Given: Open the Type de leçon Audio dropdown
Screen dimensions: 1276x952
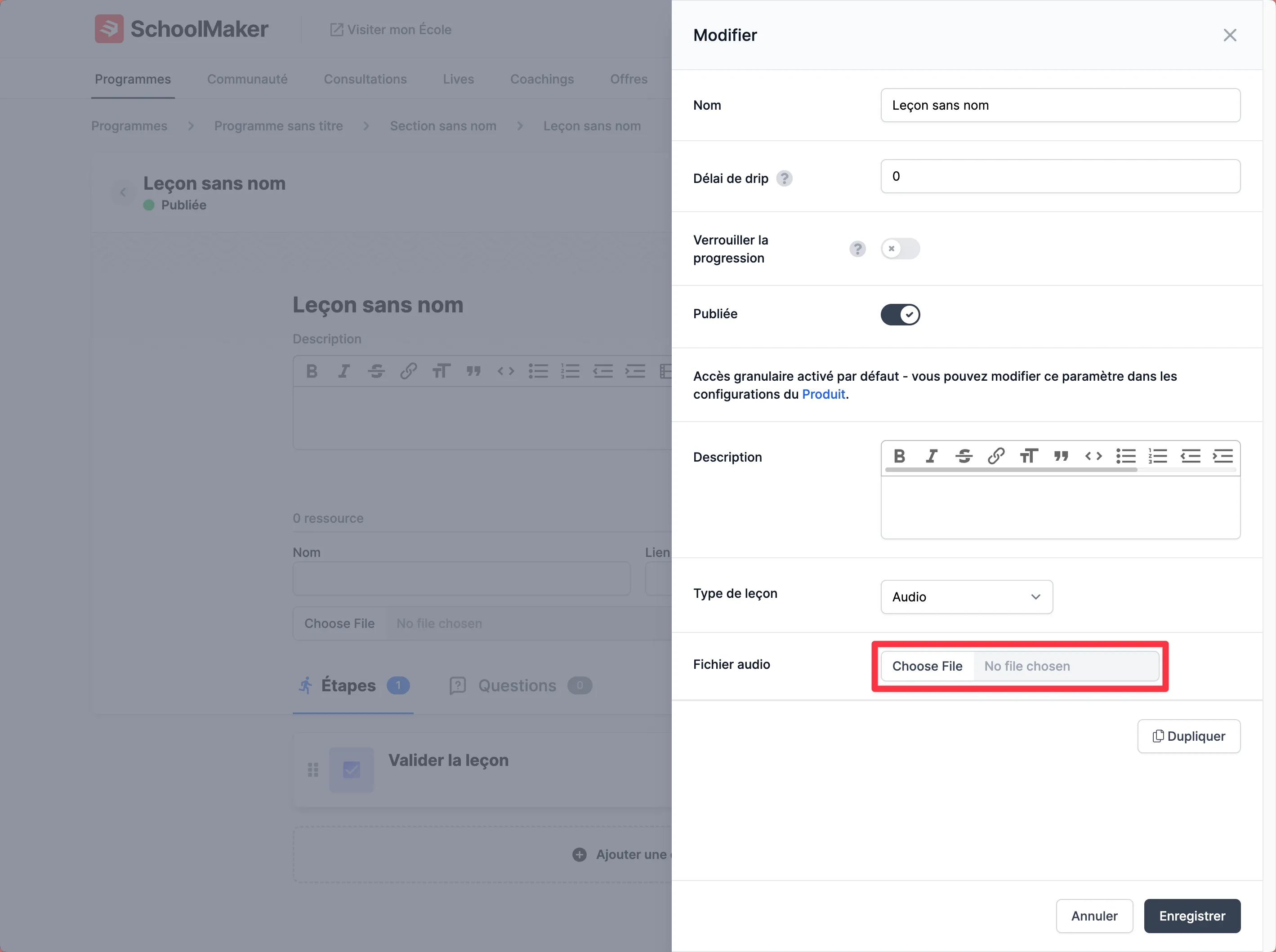Looking at the screenshot, I should click(x=967, y=597).
